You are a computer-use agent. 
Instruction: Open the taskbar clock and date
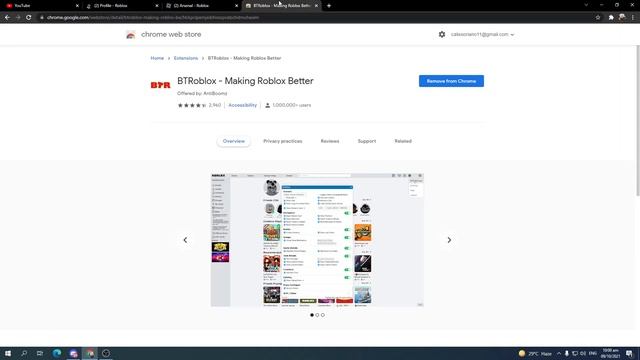[610, 353]
